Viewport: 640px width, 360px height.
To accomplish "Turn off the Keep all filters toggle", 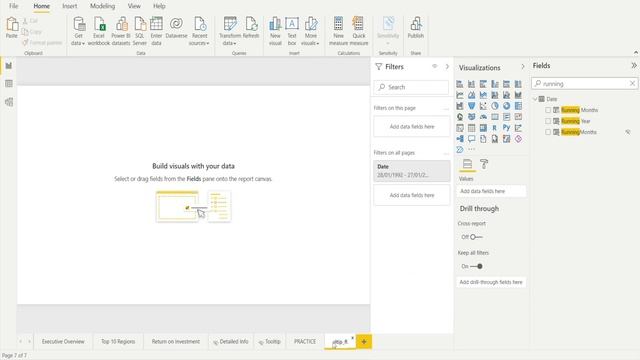I will tap(476, 267).
